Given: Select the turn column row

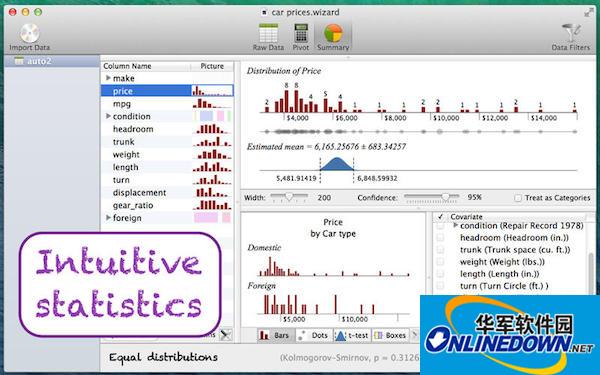Looking at the screenshot, I should click(x=167, y=180).
